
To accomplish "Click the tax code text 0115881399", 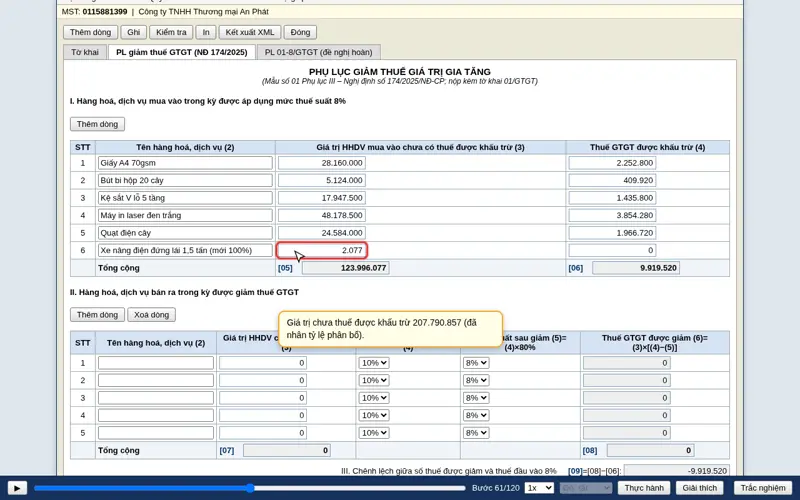I will (105, 12).
